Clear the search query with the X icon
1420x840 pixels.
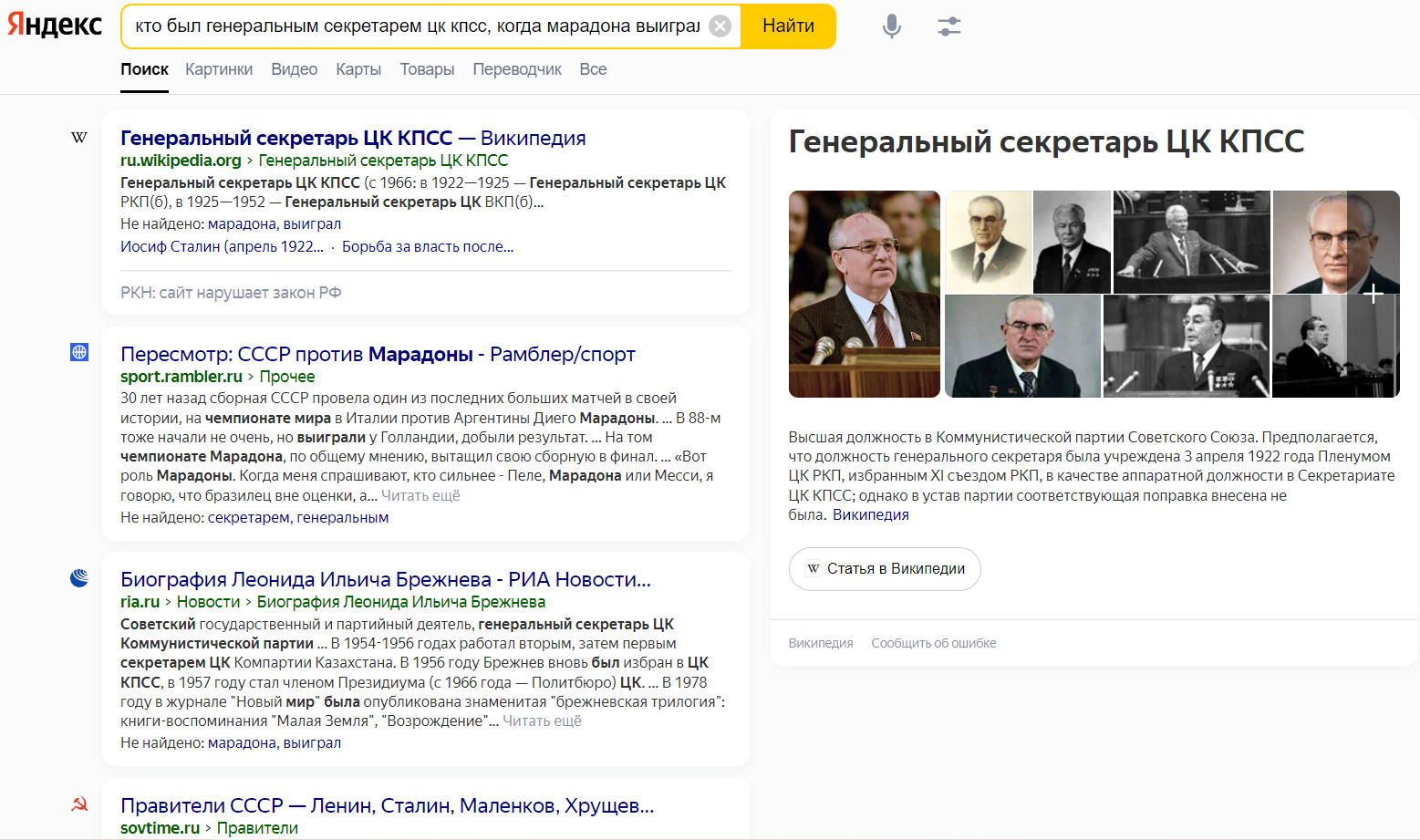click(720, 26)
